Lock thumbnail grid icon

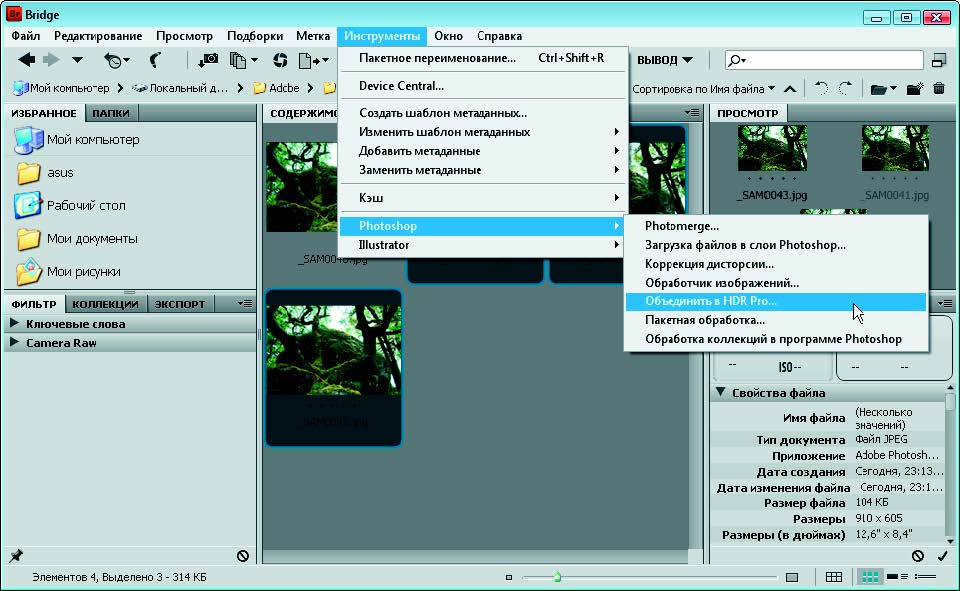pos(833,577)
